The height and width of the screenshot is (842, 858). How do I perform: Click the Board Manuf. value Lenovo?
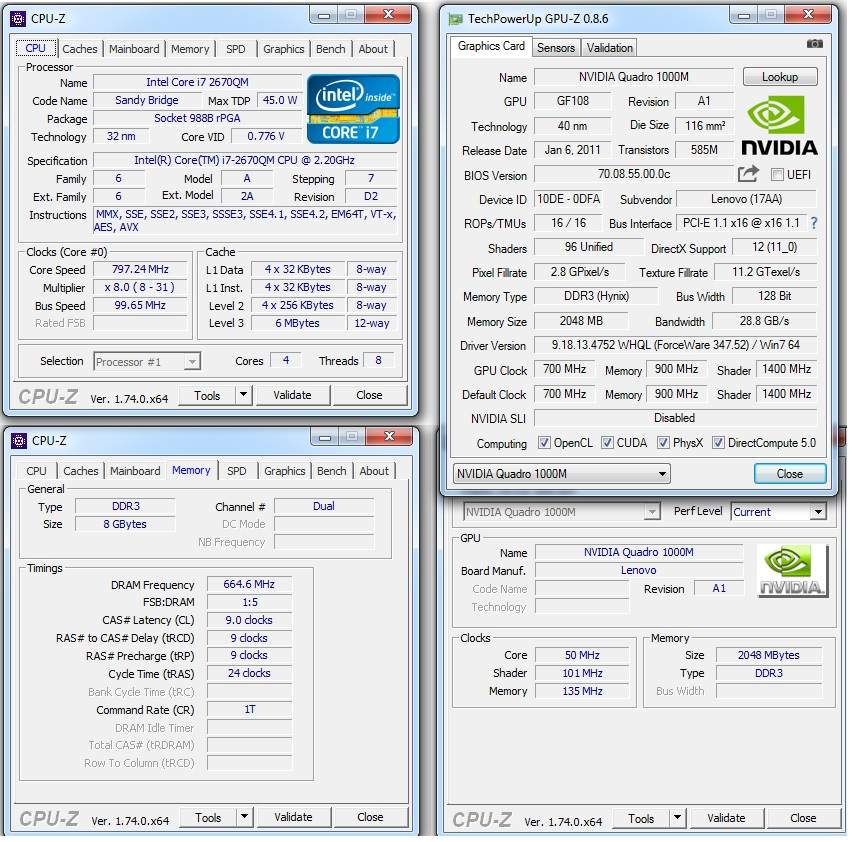pyautogui.click(x=639, y=571)
